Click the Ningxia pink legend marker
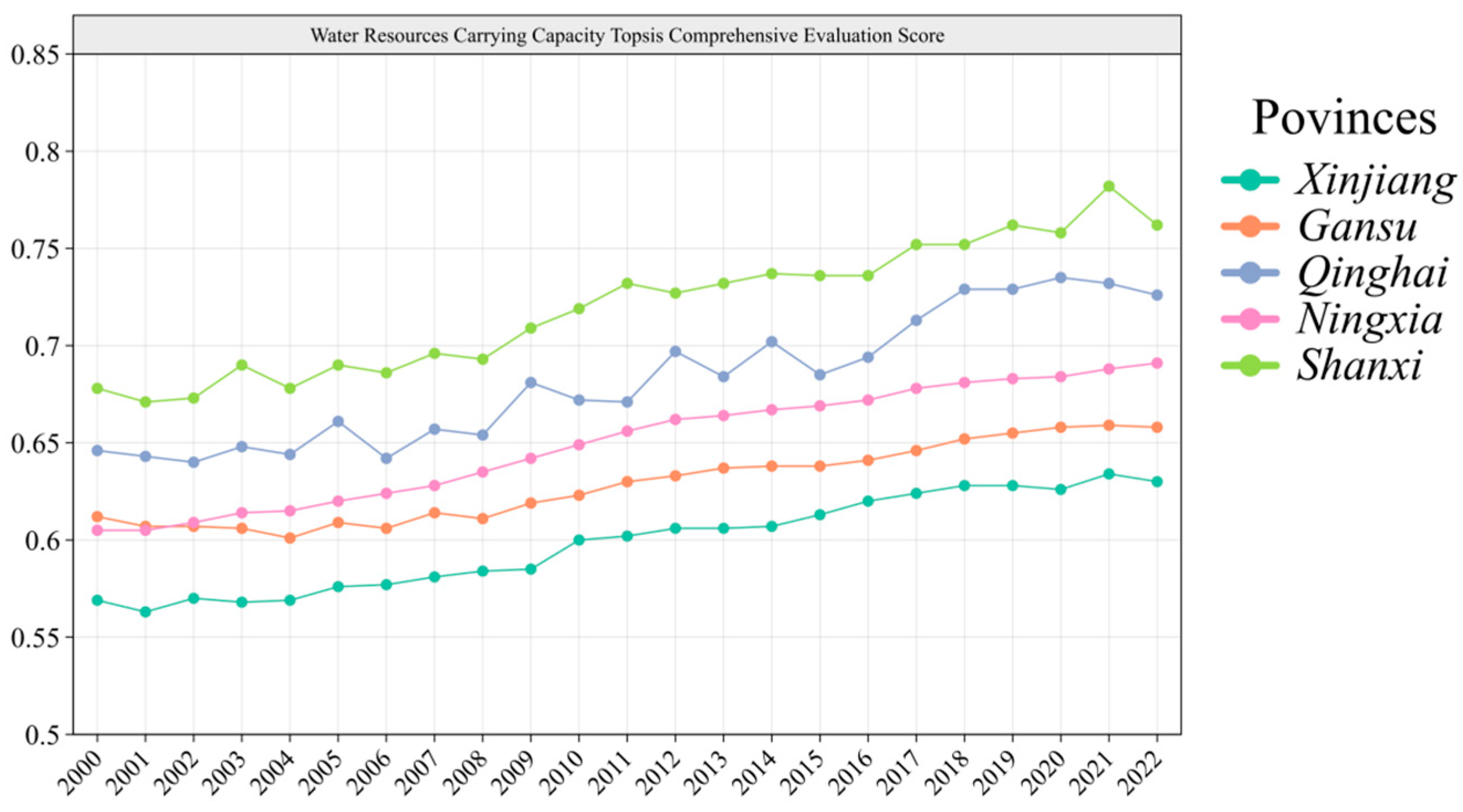 click(x=1250, y=319)
